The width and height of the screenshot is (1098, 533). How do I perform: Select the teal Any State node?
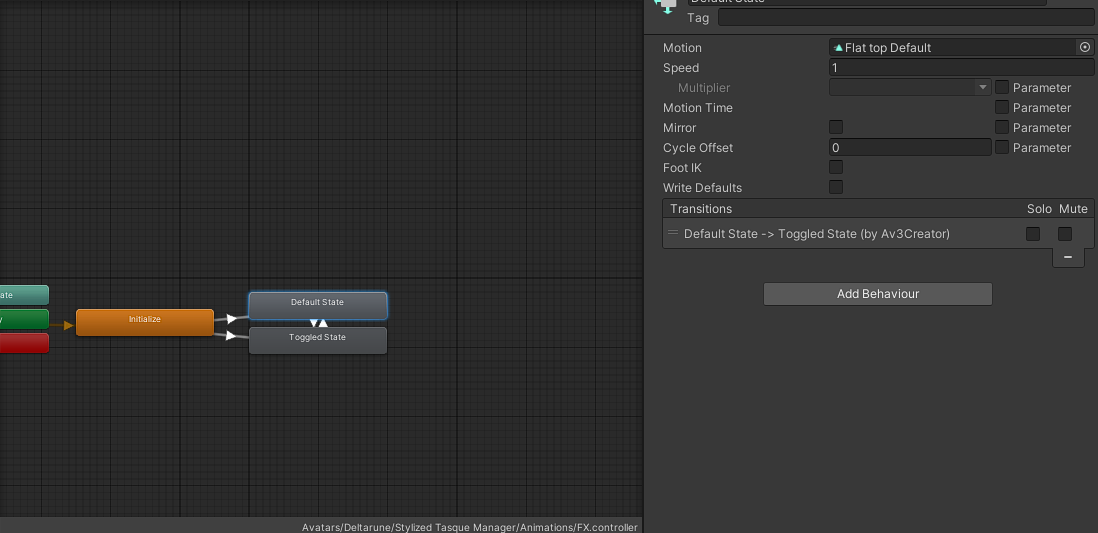coord(24,295)
